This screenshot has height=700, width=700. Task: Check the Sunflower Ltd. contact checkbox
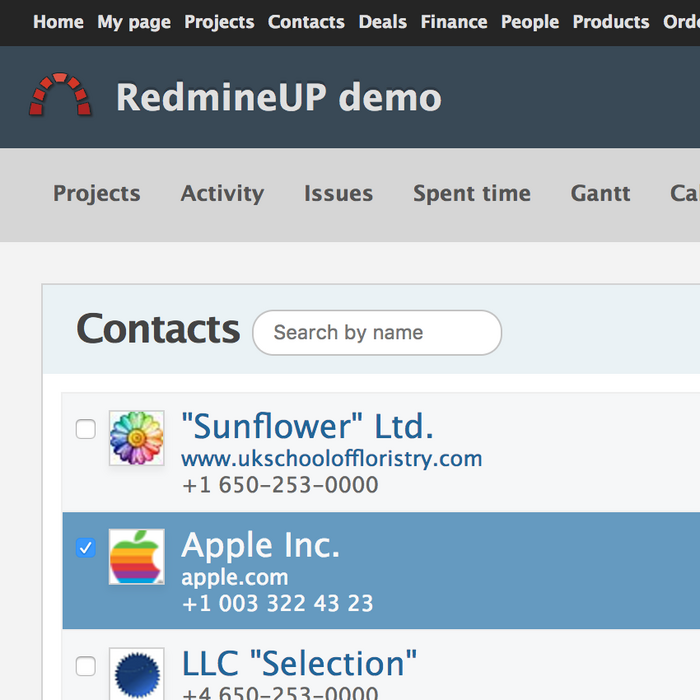[86, 429]
